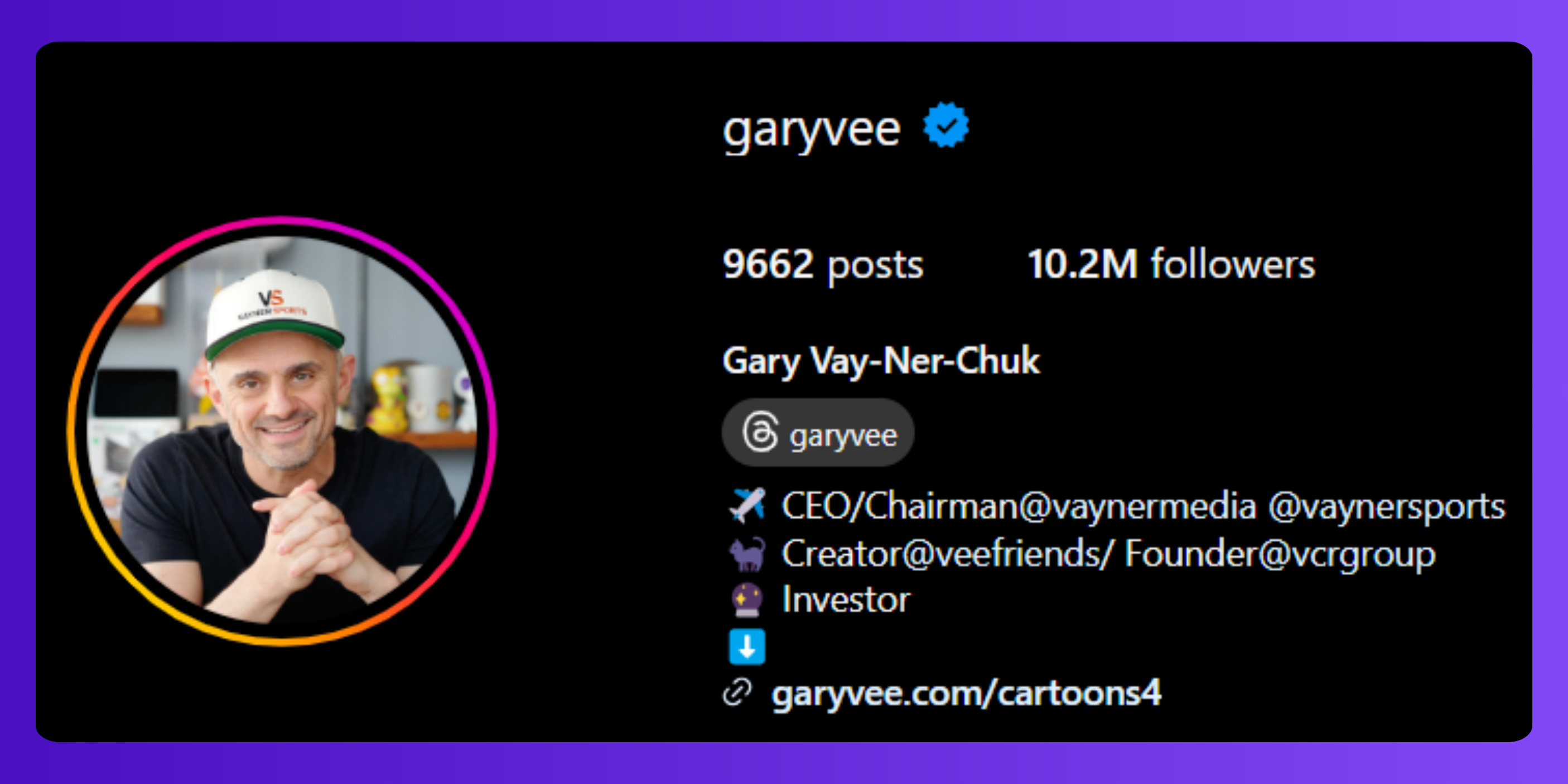Click the airplane emoji in the bio
Image resolution: width=1568 pixels, height=784 pixels.
point(747,505)
